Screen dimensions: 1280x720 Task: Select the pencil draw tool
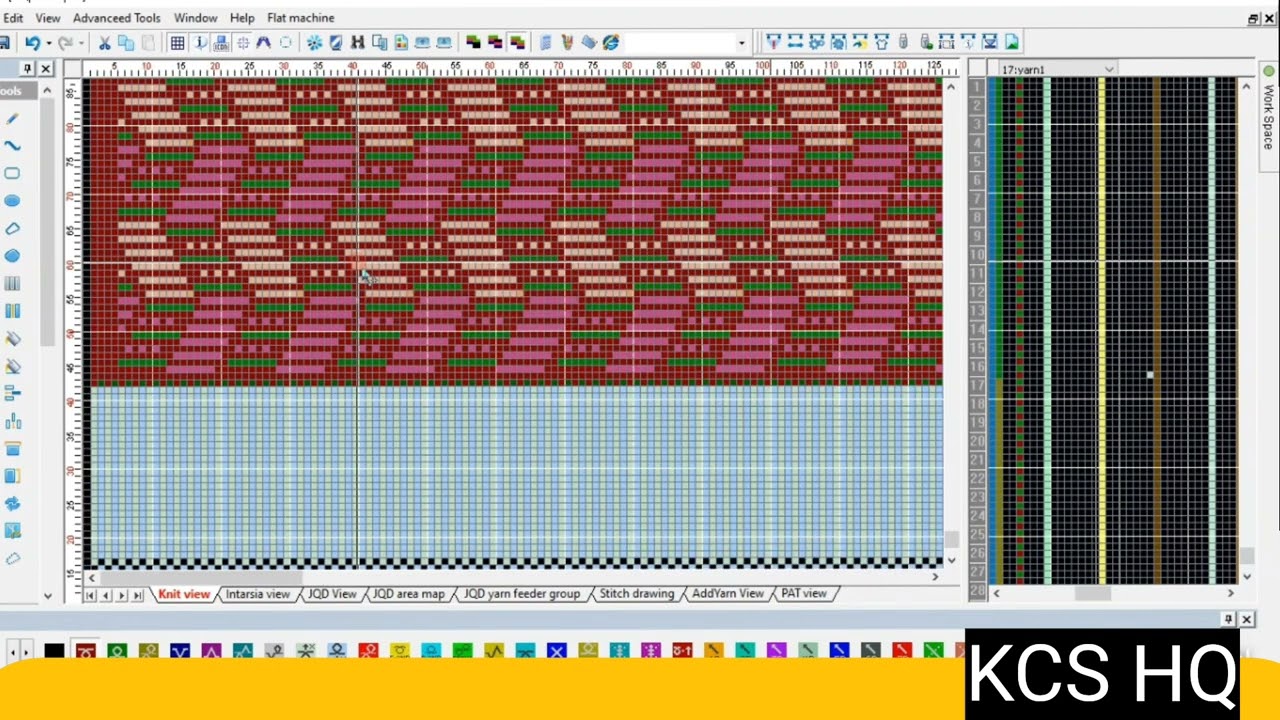point(12,118)
